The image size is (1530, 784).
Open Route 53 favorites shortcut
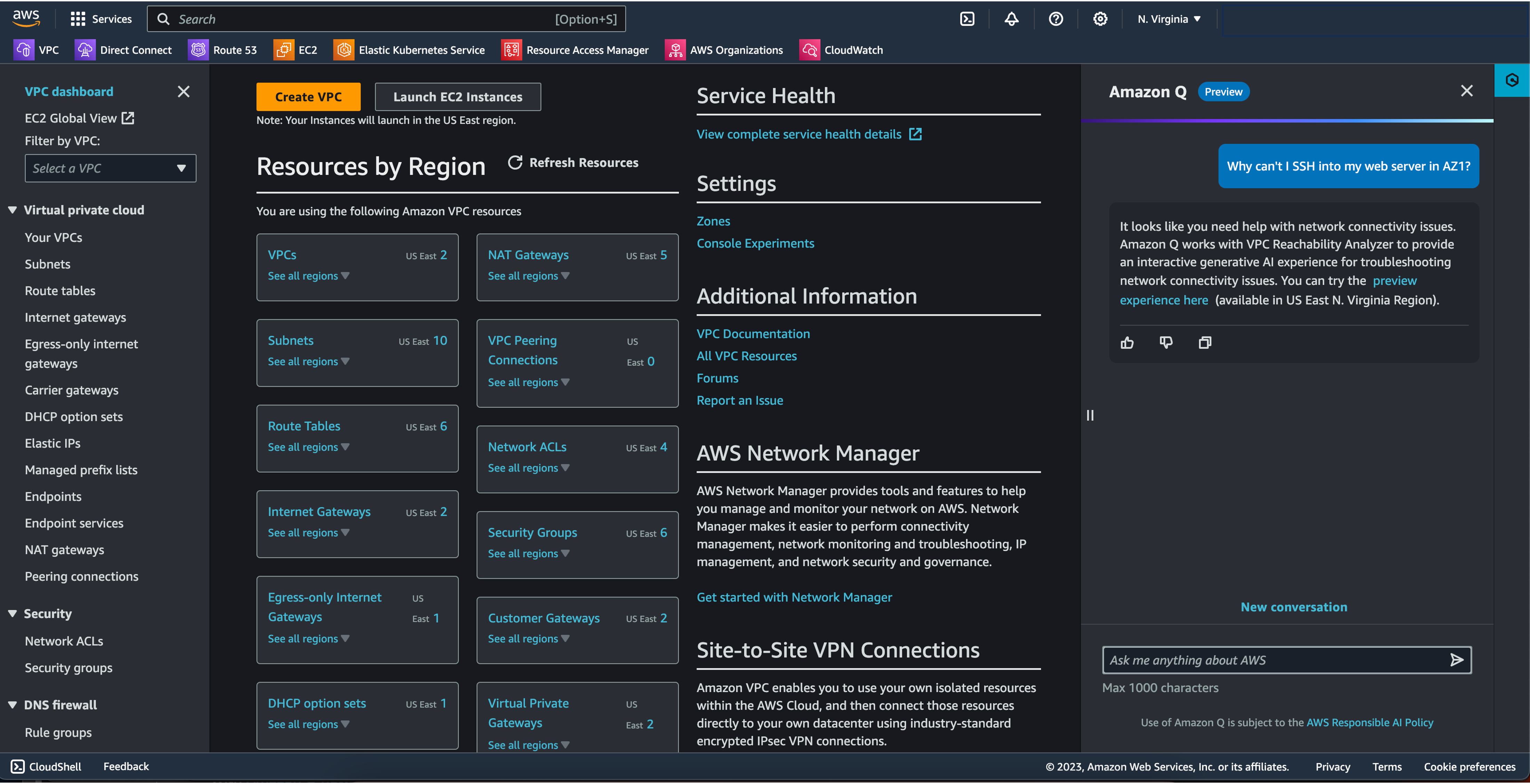click(223, 50)
